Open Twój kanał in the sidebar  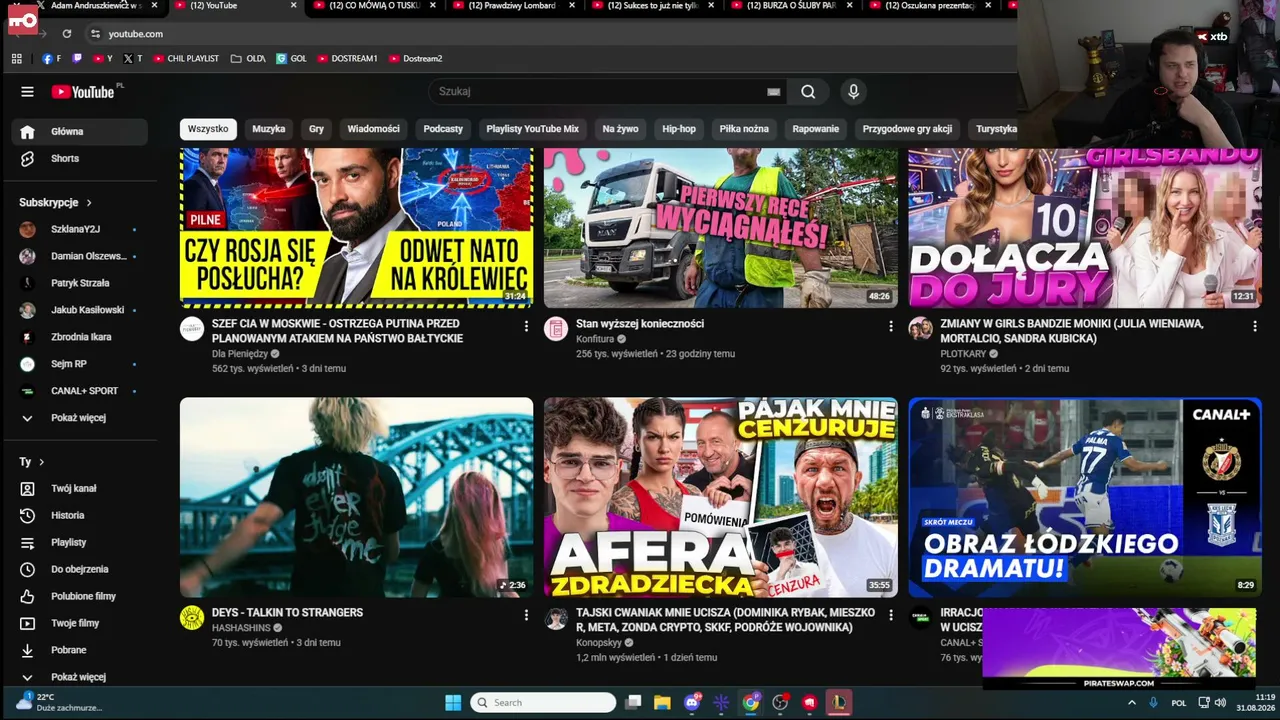[x=80, y=489]
